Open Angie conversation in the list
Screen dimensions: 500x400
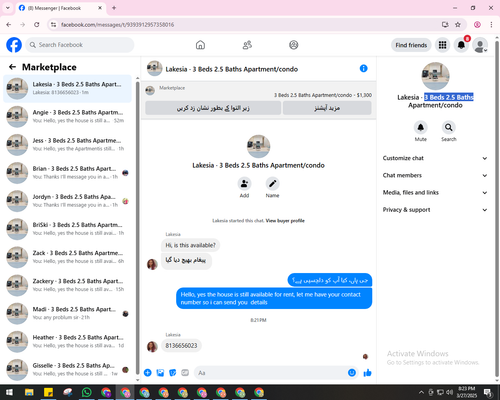tap(67, 117)
